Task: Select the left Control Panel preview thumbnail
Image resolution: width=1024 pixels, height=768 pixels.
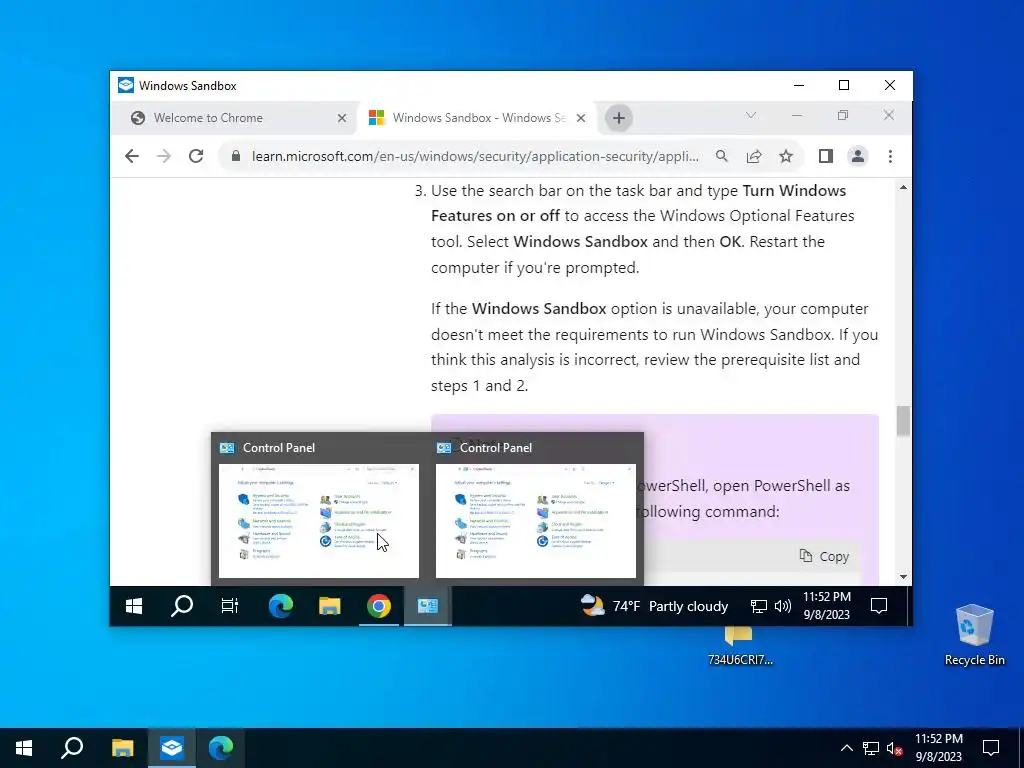Action: tap(319, 520)
